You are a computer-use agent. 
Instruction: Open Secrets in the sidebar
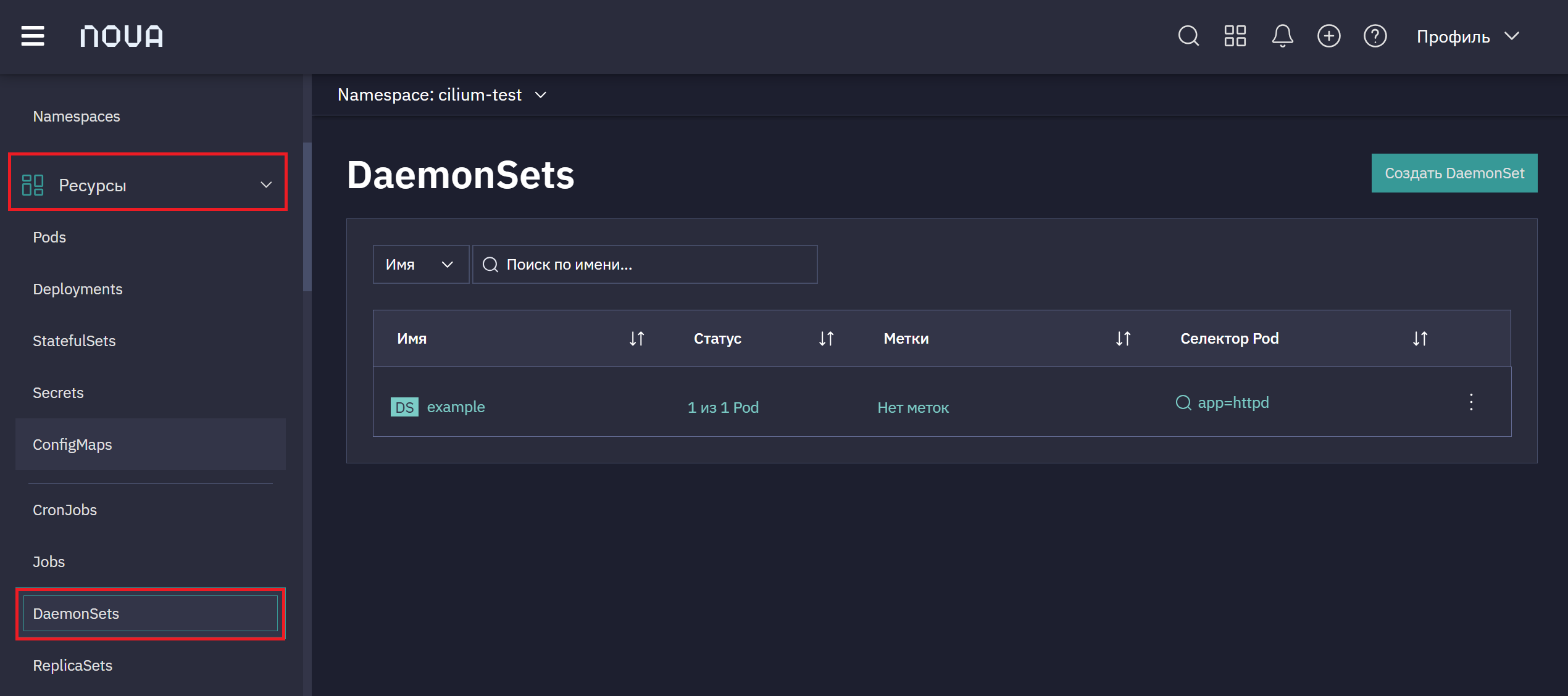[58, 392]
